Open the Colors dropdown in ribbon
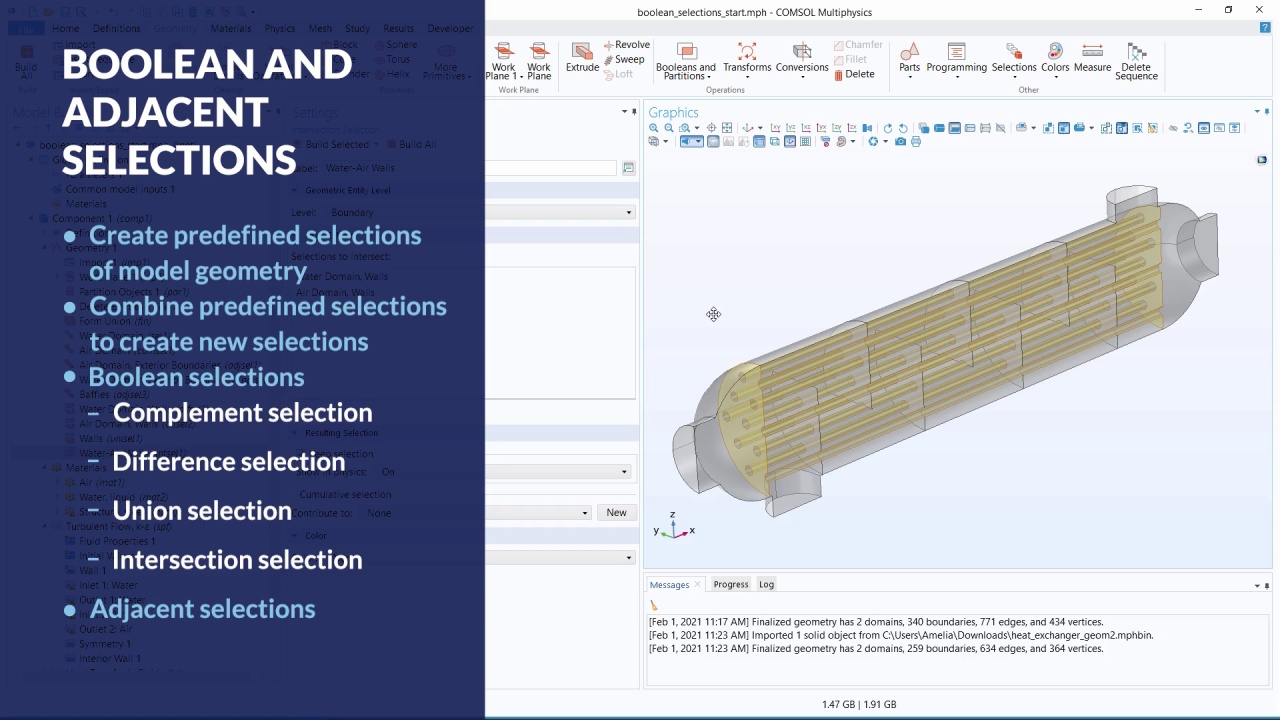The width and height of the screenshot is (1280, 720). point(1055,62)
